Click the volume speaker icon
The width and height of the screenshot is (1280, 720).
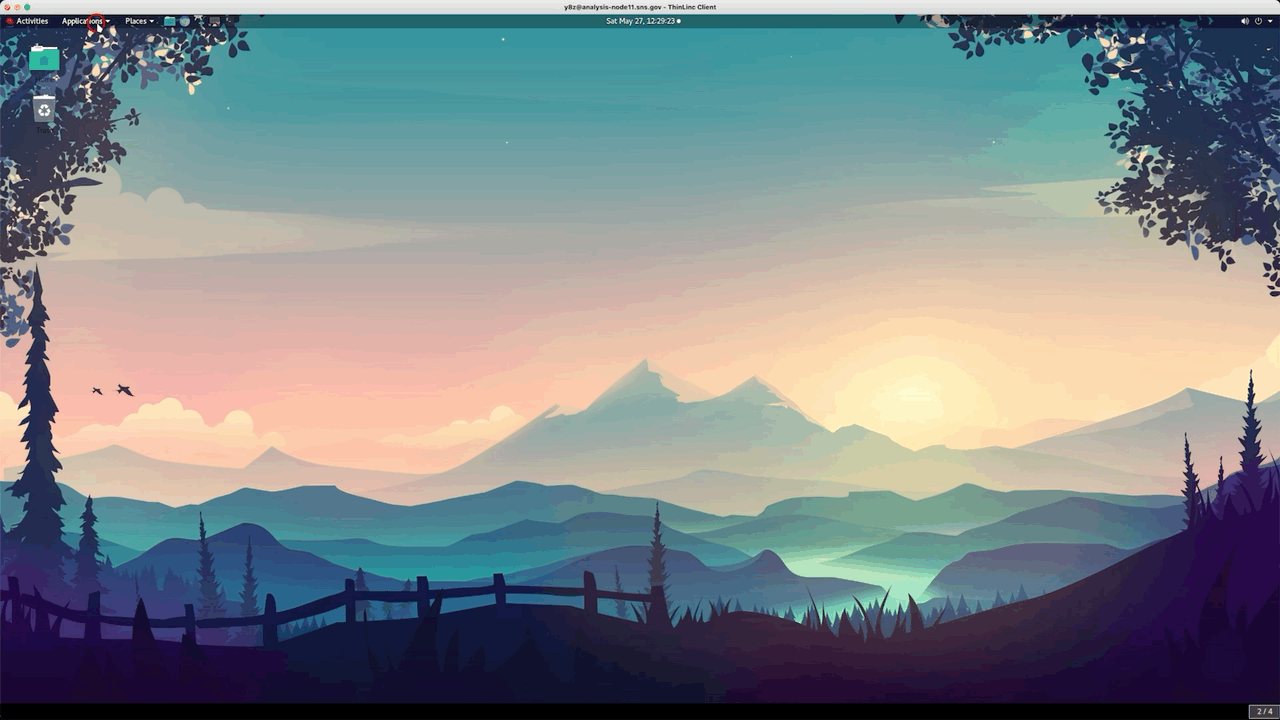(1245, 21)
